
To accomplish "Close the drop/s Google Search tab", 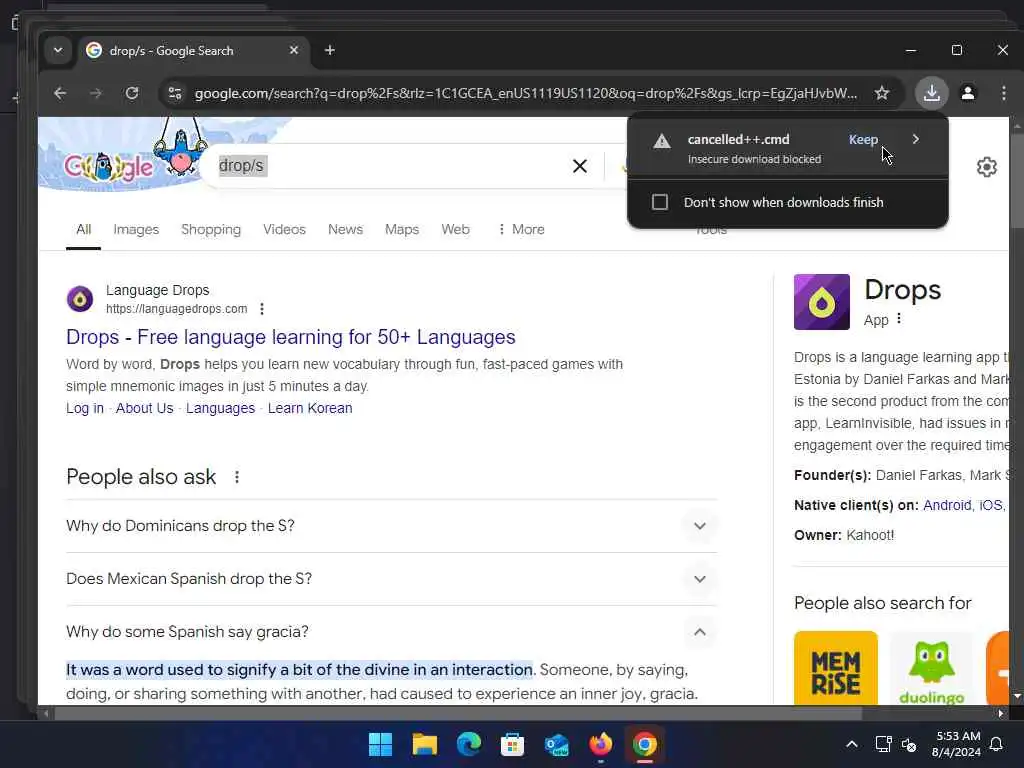I will [294, 50].
